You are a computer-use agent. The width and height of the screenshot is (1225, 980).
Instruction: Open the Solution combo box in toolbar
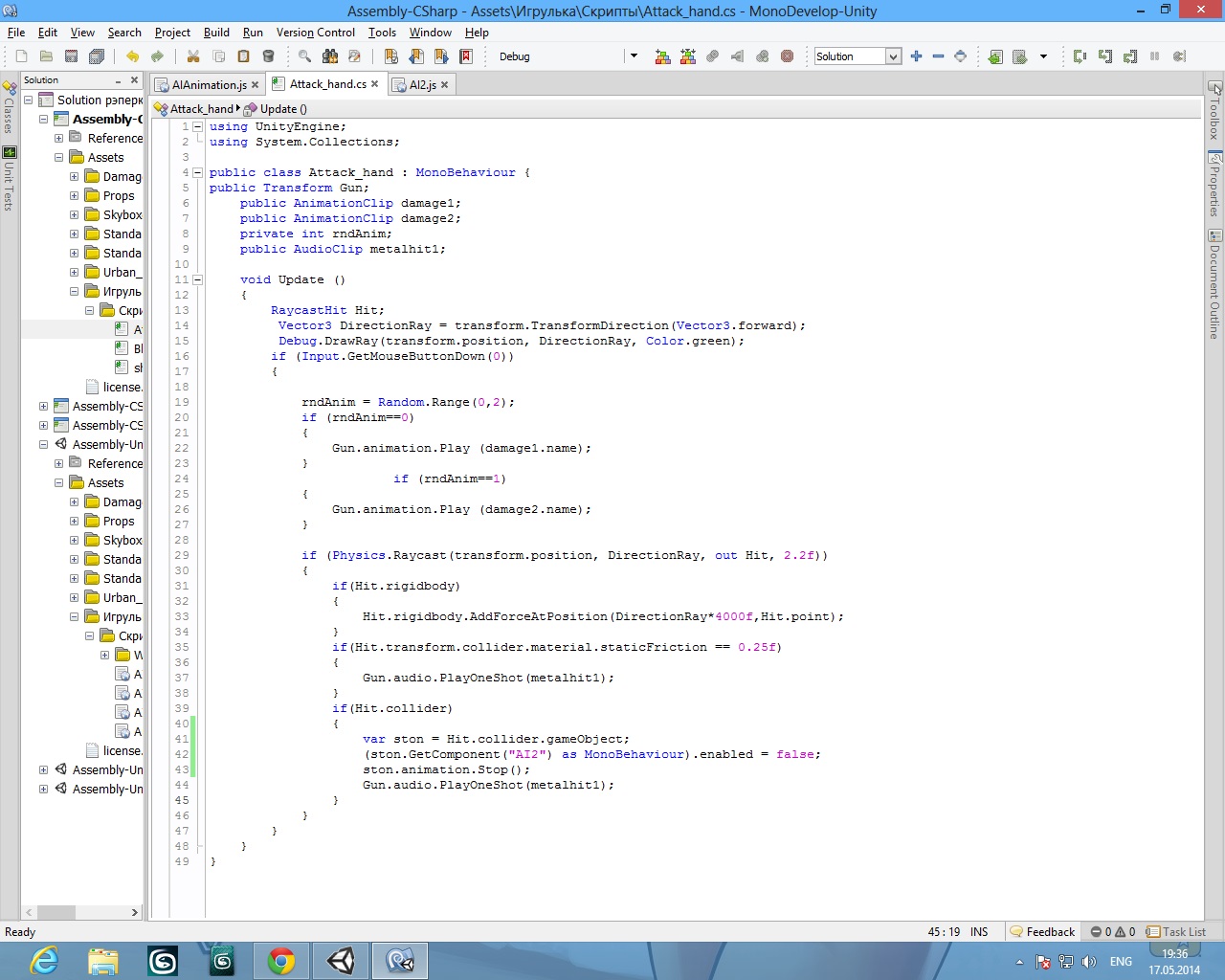click(893, 56)
